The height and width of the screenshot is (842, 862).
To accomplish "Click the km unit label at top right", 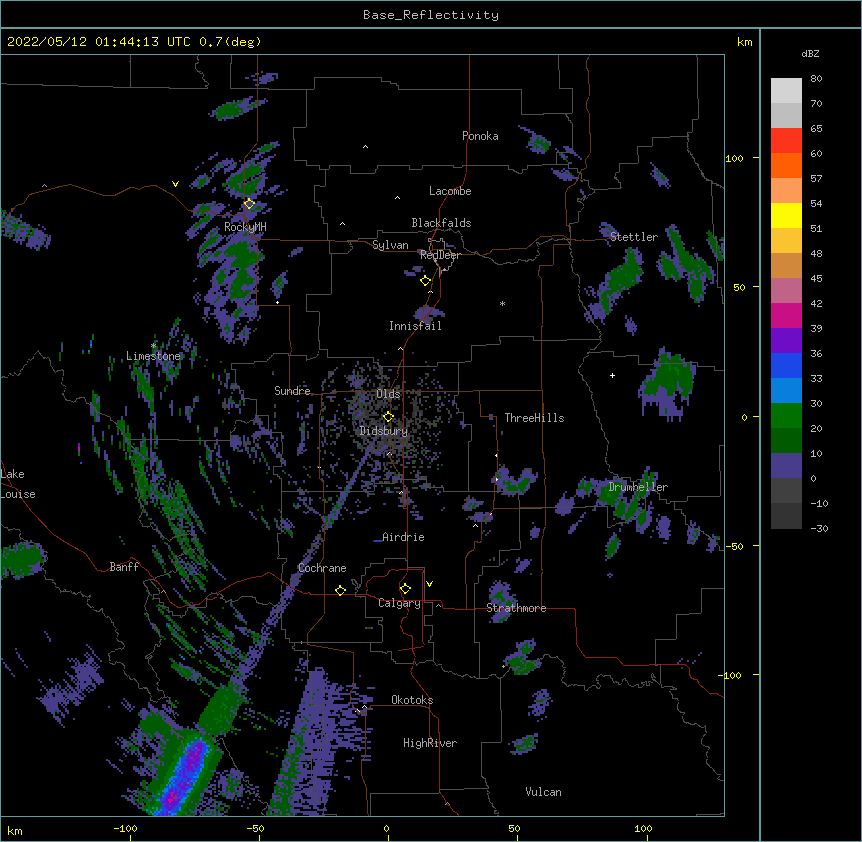I will coord(744,42).
